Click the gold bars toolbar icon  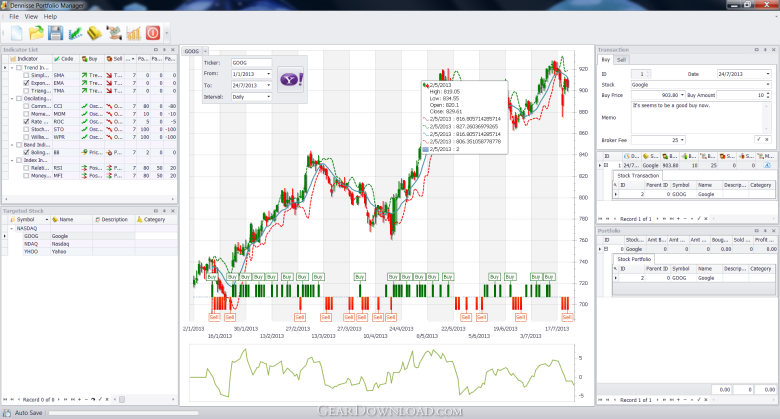[95, 33]
